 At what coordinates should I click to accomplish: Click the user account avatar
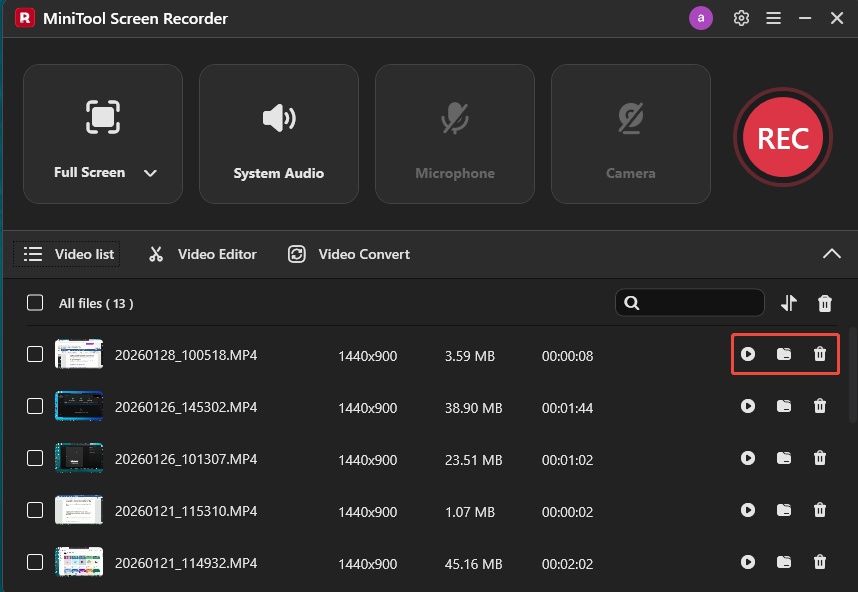701,18
